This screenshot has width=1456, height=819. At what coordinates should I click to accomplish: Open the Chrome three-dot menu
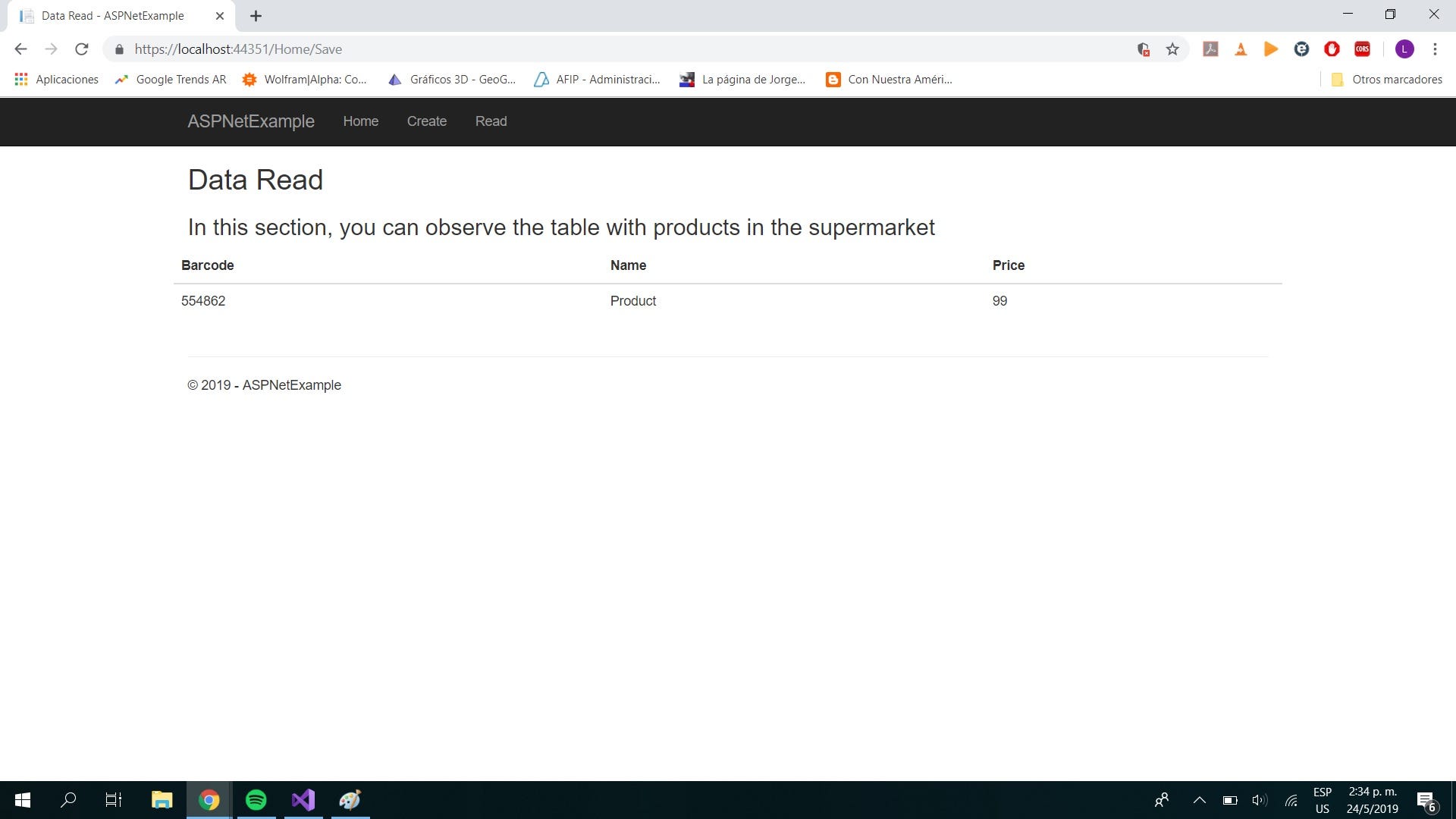1435,49
